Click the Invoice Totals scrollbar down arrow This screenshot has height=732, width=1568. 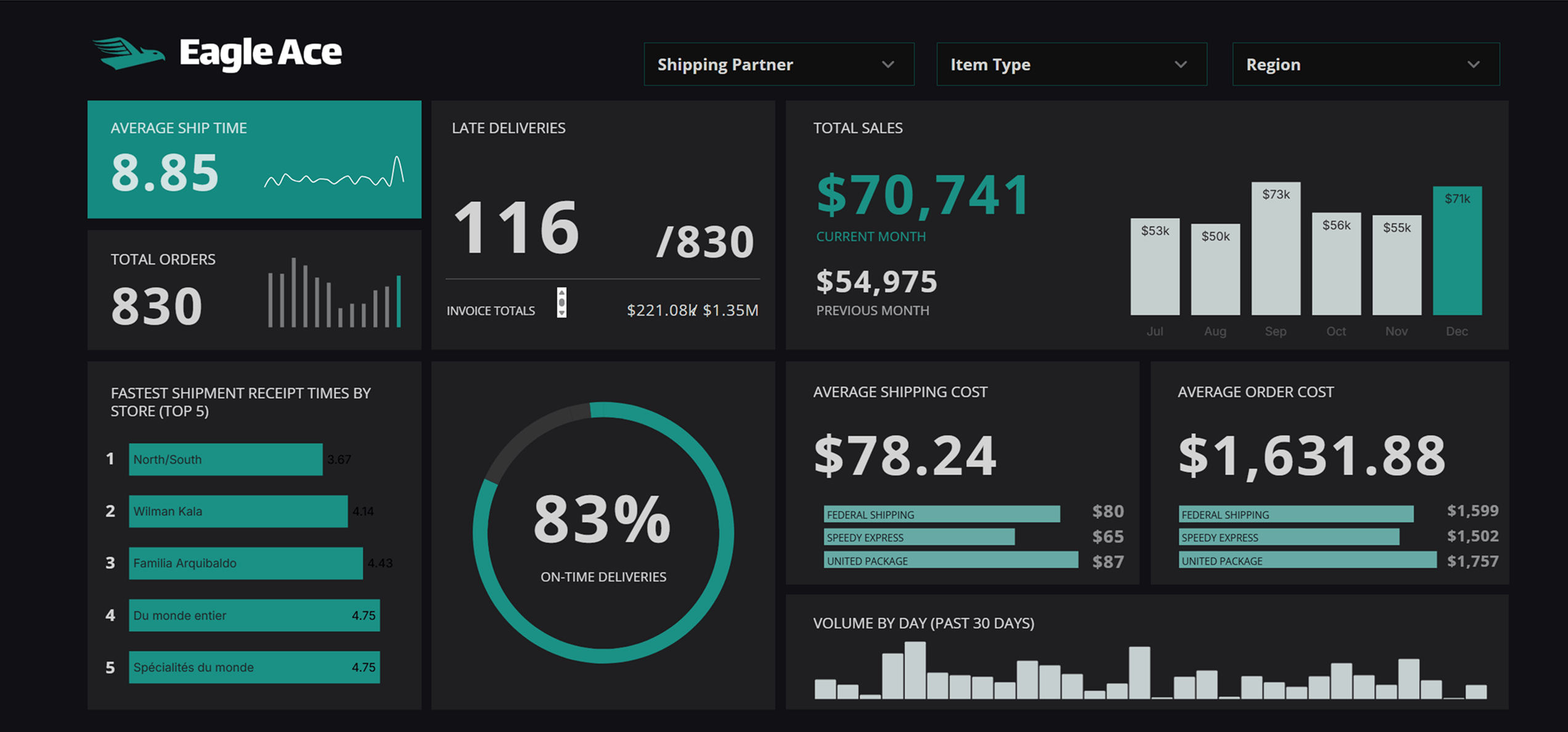coord(561,313)
